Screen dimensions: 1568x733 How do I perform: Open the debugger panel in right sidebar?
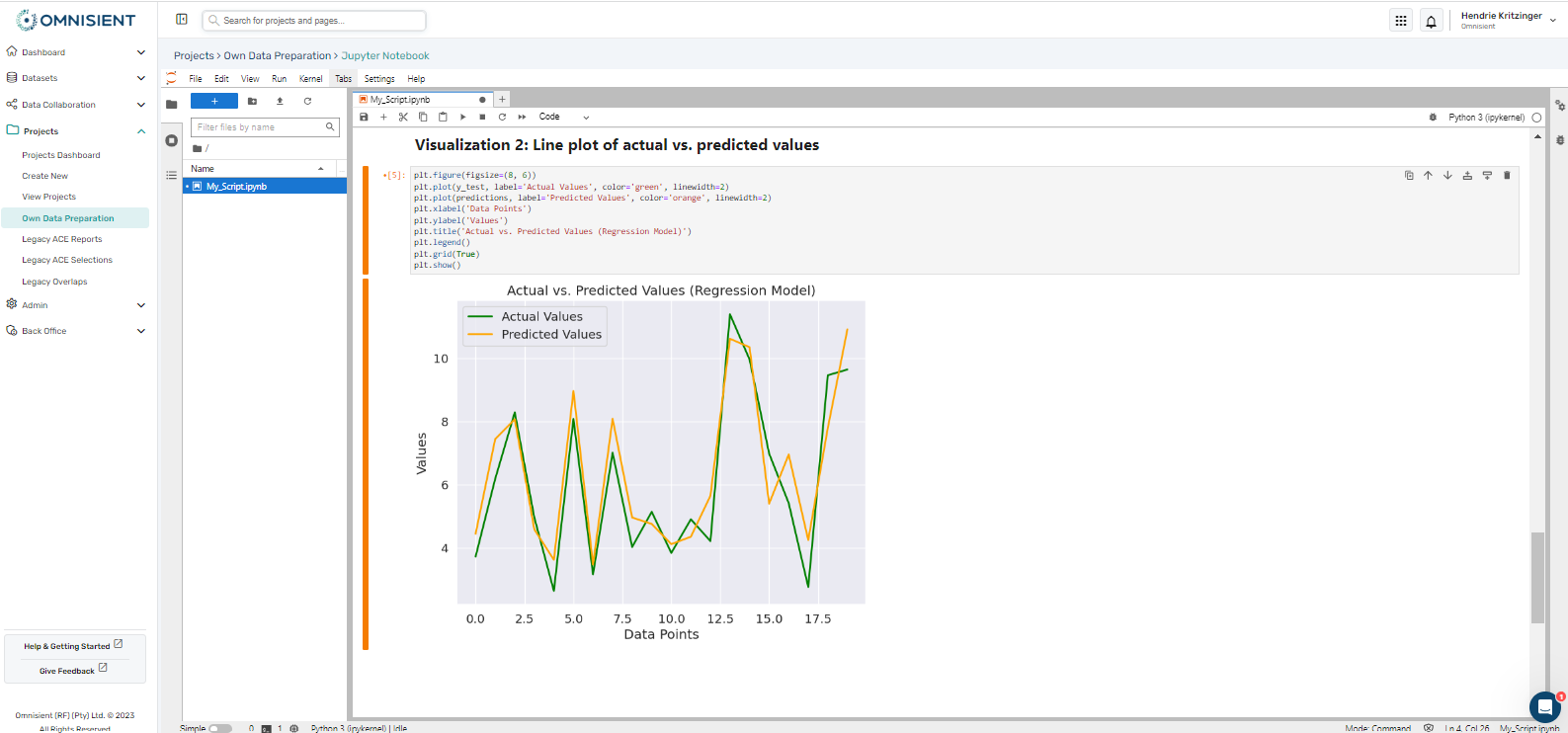(1560, 140)
